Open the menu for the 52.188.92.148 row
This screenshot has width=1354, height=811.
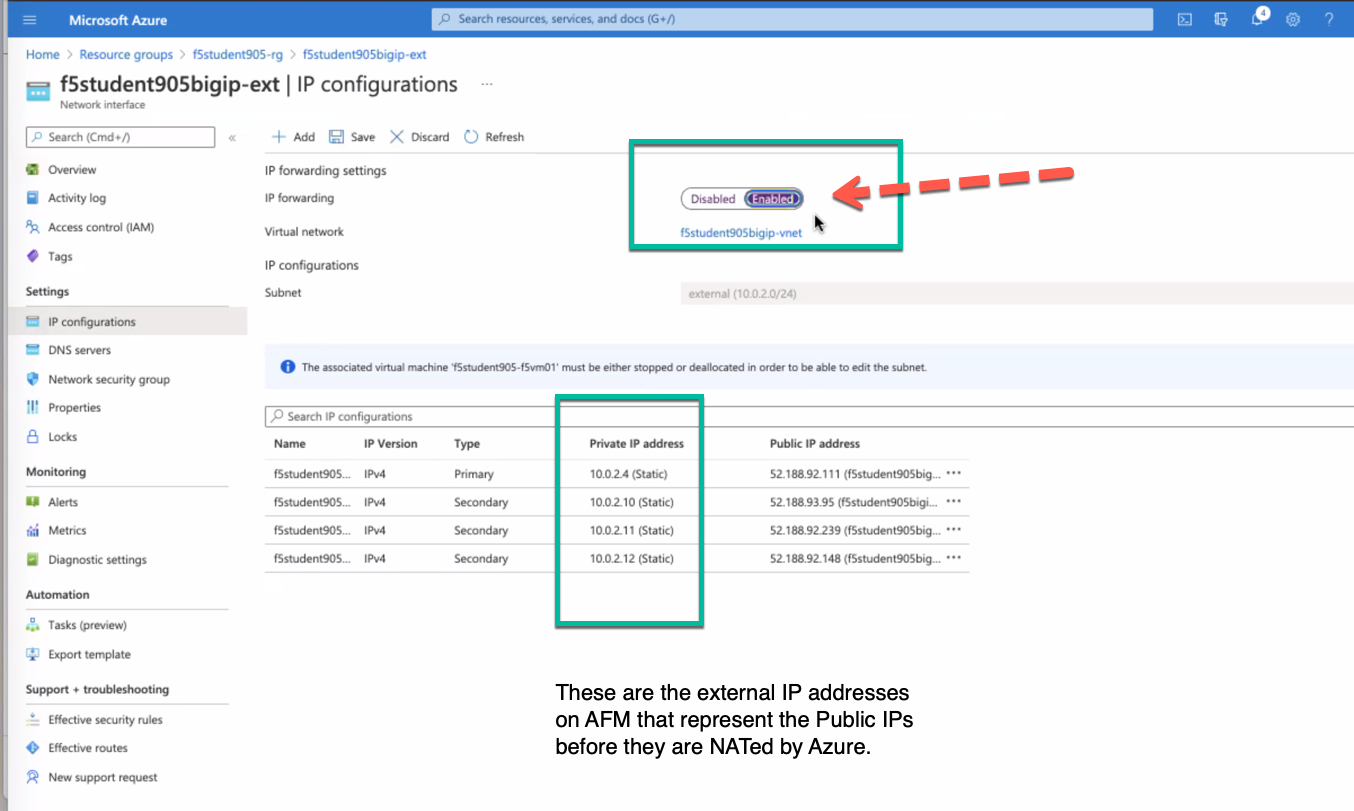click(x=953, y=558)
